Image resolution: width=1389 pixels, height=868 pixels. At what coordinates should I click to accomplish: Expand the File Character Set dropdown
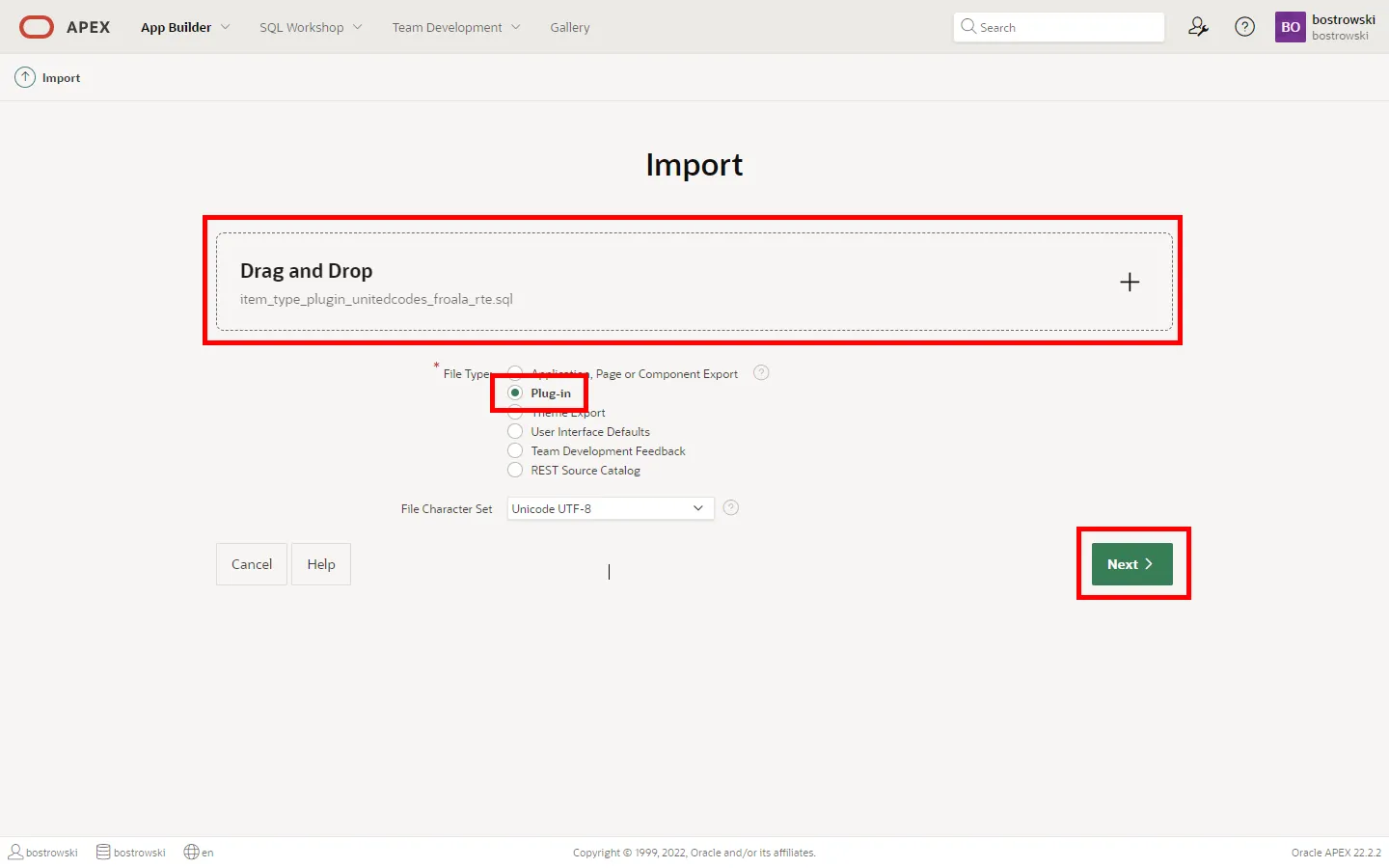pos(610,508)
